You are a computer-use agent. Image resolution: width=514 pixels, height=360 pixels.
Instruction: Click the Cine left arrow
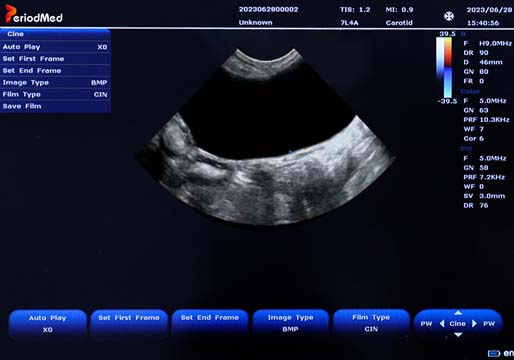pyautogui.click(x=442, y=323)
